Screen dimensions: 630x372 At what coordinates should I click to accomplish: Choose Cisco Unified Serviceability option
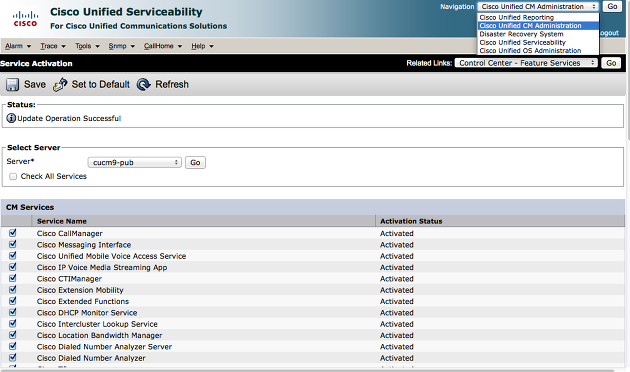click(x=538, y=42)
